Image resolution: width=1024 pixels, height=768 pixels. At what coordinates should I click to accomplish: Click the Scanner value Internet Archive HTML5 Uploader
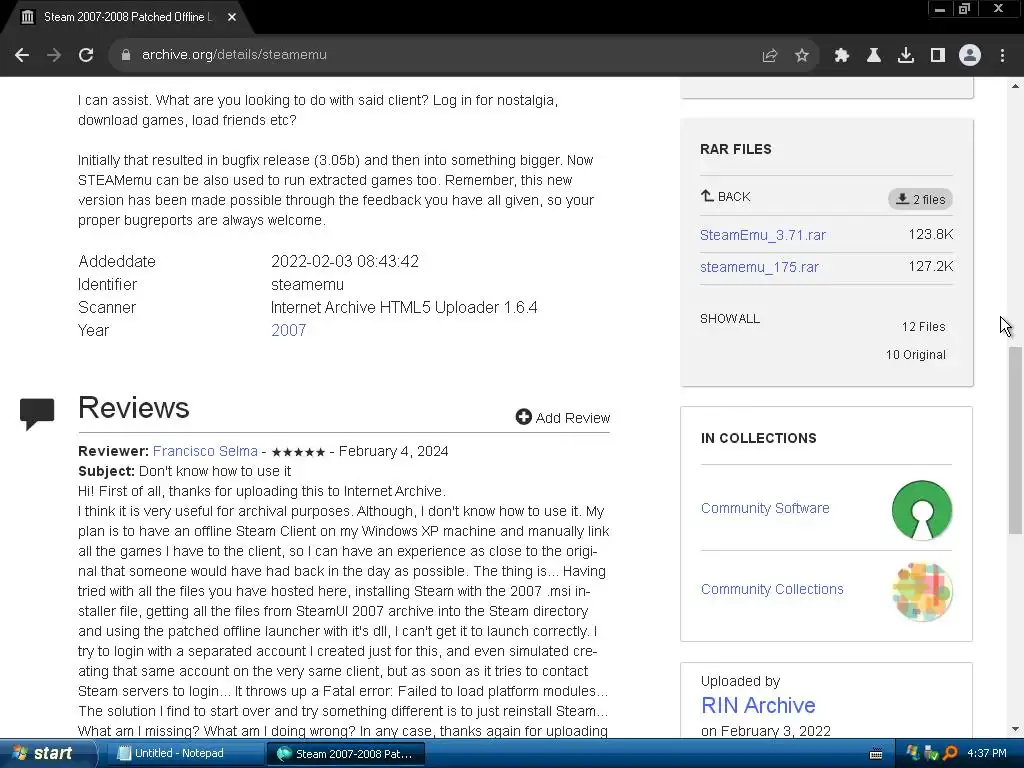(x=404, y=308)
